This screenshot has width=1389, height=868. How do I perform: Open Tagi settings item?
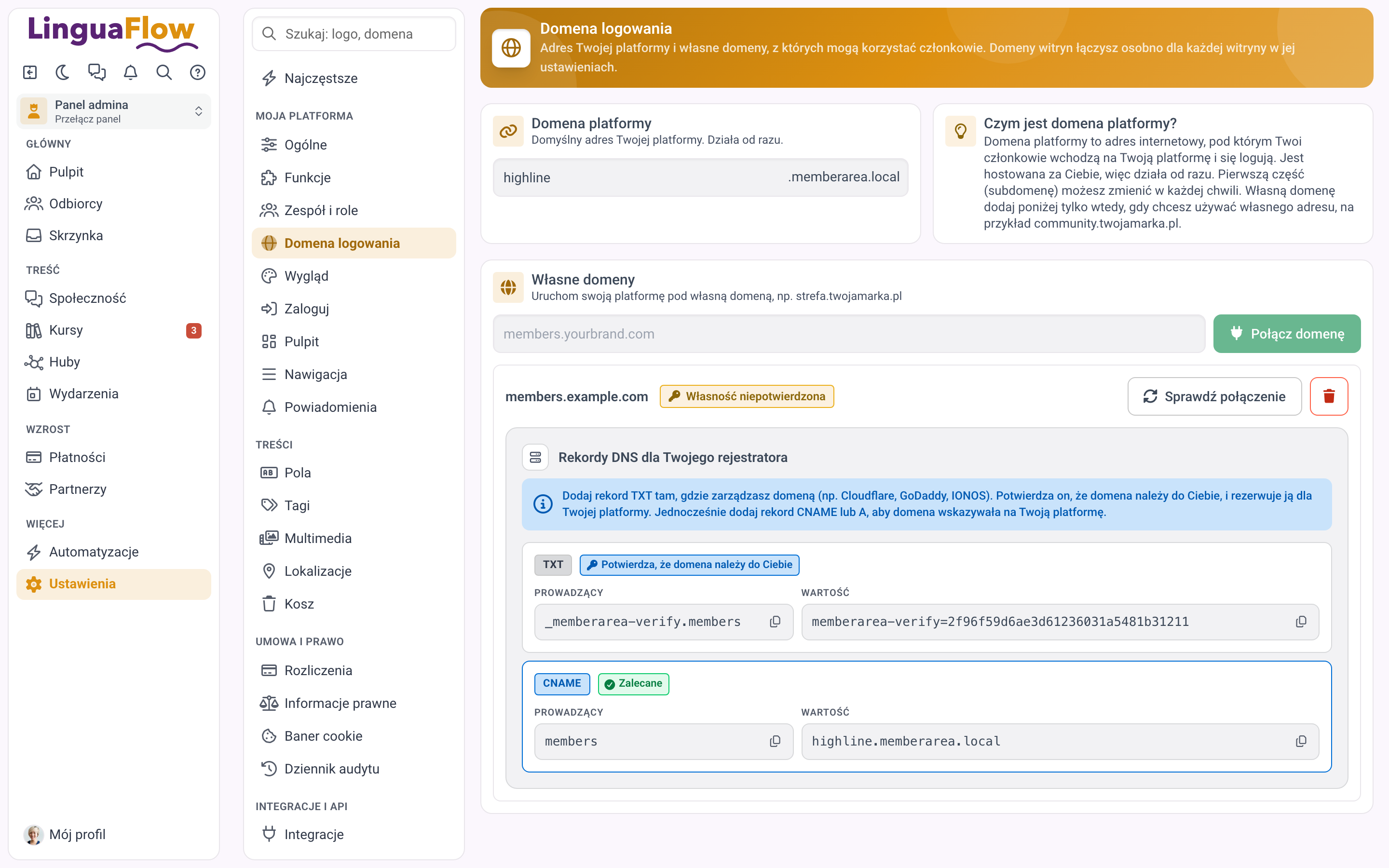(x=354, y=505)
